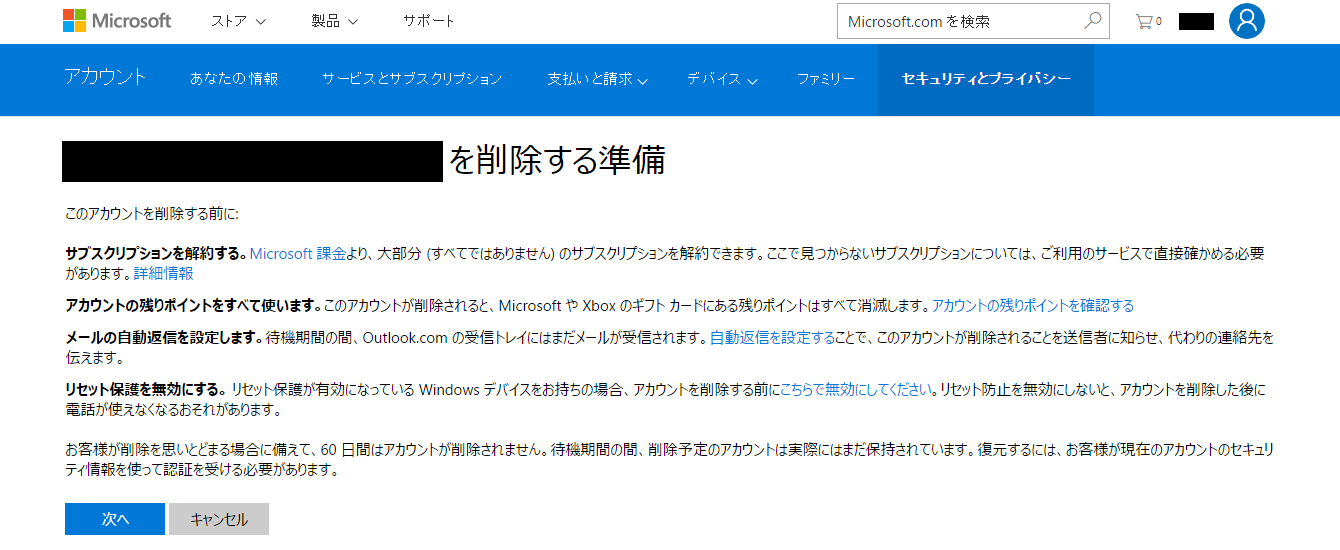
Task: Click the 次へ button
Action: pyautogui.click(x=115, y=519)
